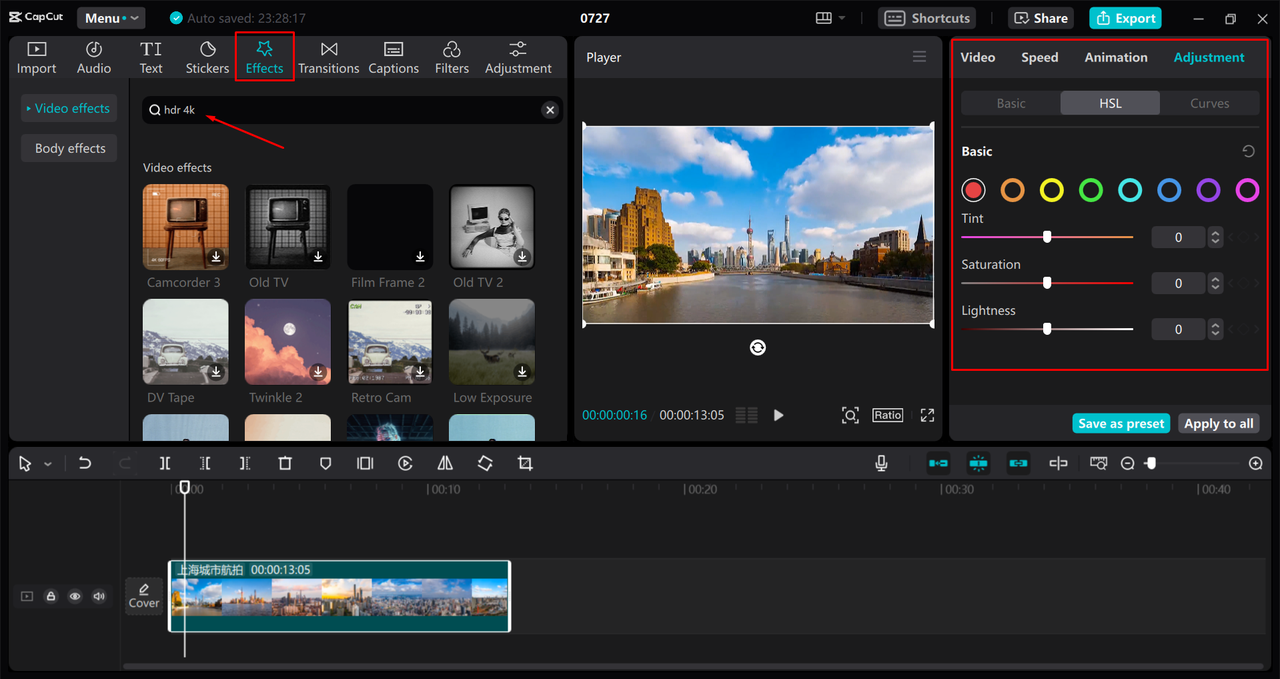Viewport: 1280px width, 679px height.
Task: Open the Player menu icon
Action: (x=919, y=57)
